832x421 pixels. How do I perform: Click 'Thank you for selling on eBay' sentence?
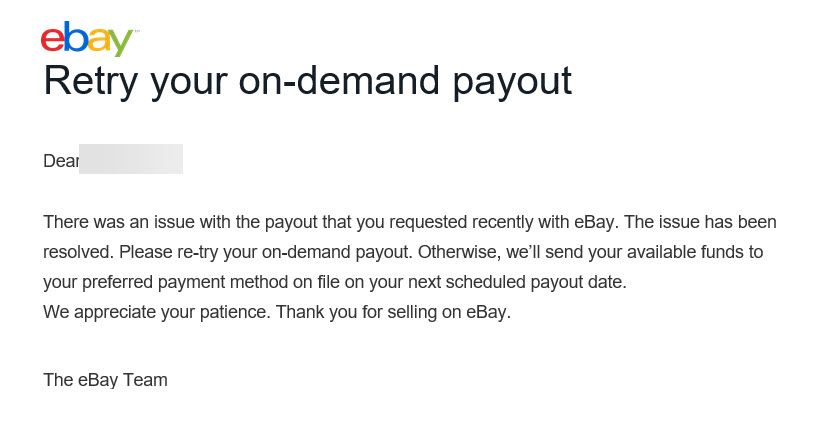393,312
